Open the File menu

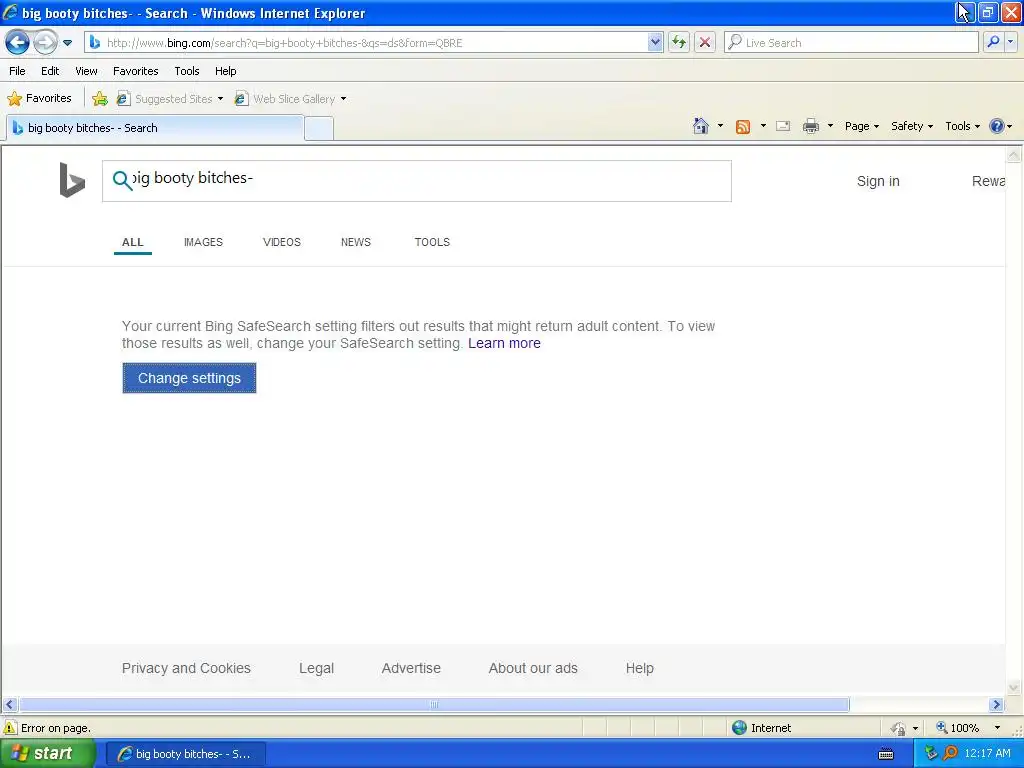point(18,71)
